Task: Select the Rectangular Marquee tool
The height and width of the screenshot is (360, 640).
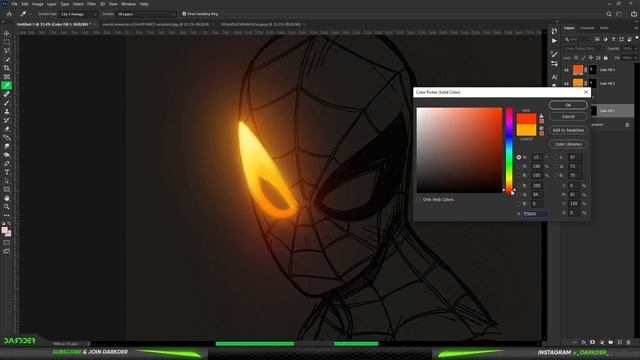Action: [x=7, y=42]
